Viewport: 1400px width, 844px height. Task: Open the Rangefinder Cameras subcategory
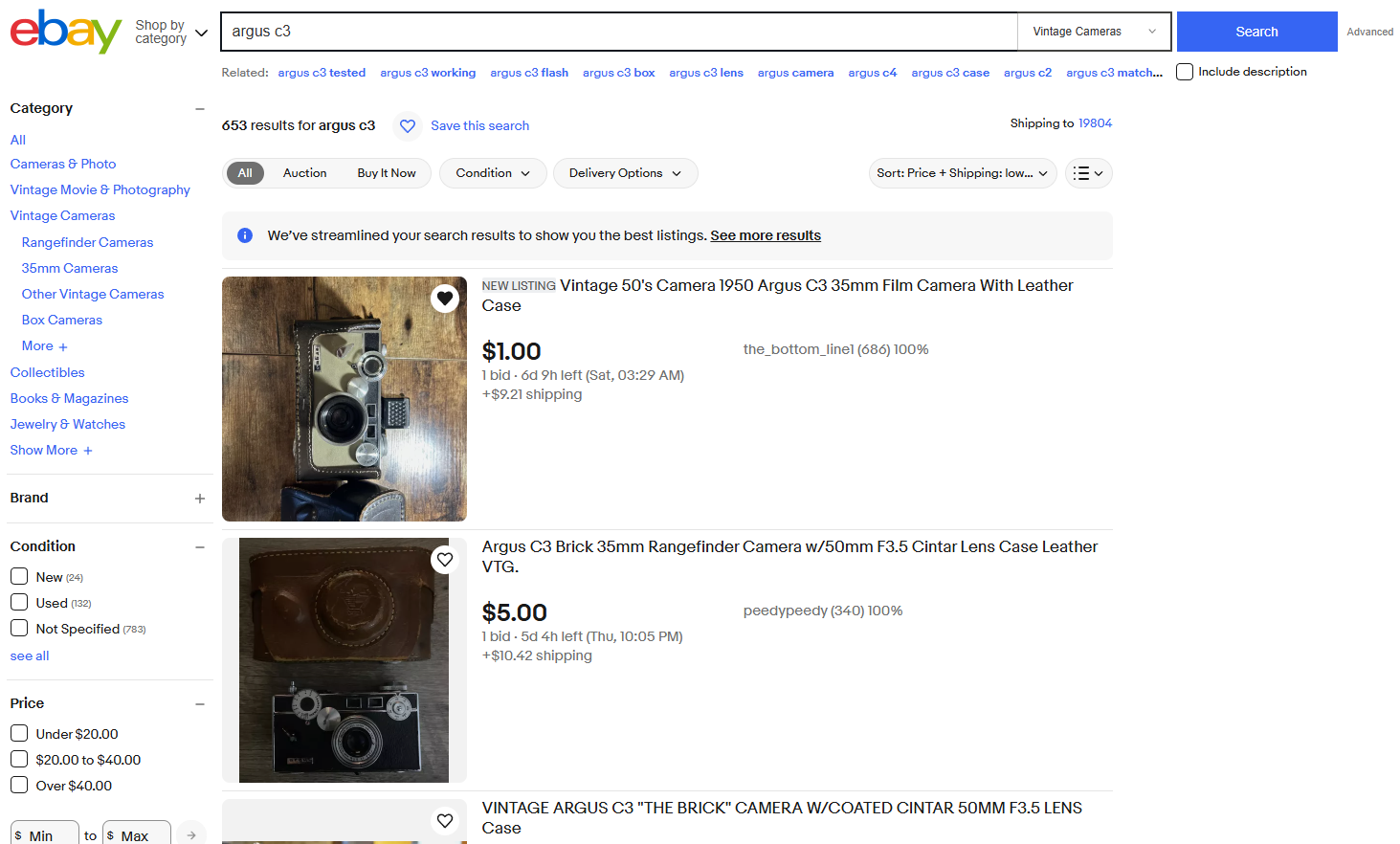pyautogui.click(x=87, y=242)
